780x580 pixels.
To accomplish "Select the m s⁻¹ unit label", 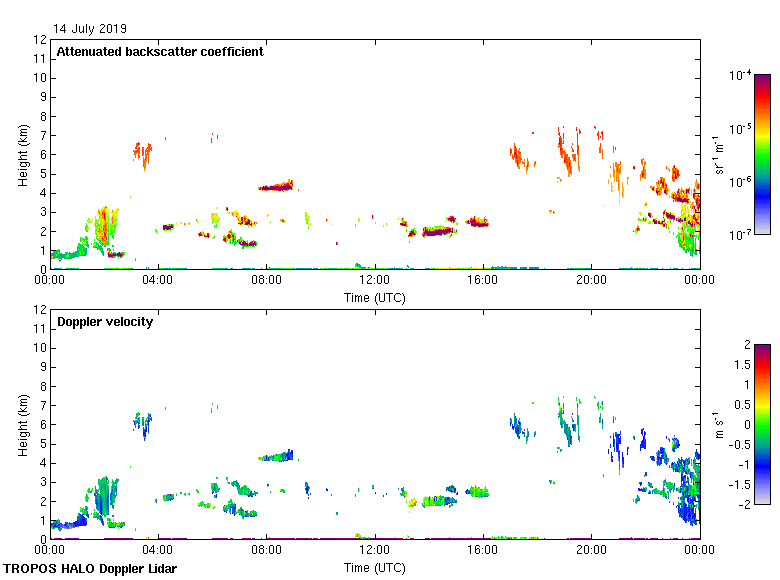I will pos(721,424).
